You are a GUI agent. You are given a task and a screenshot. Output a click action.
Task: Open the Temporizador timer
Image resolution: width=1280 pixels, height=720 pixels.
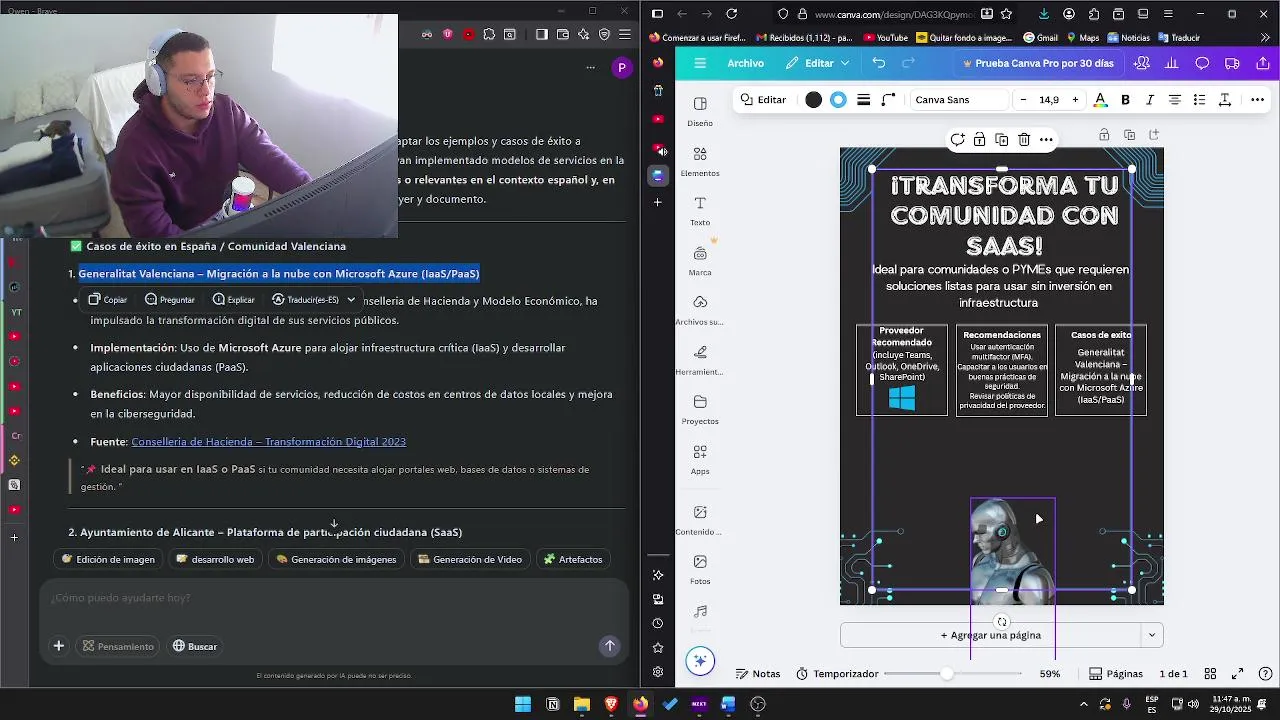tap(836, 674)
